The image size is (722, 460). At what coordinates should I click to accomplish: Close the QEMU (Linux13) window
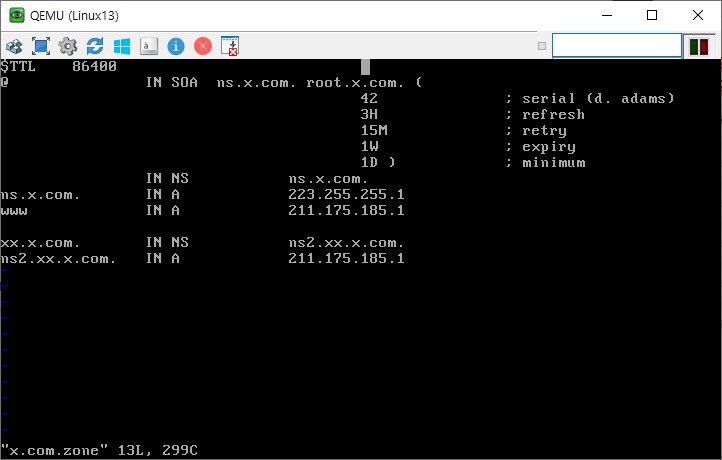click(x=698, y=15)
